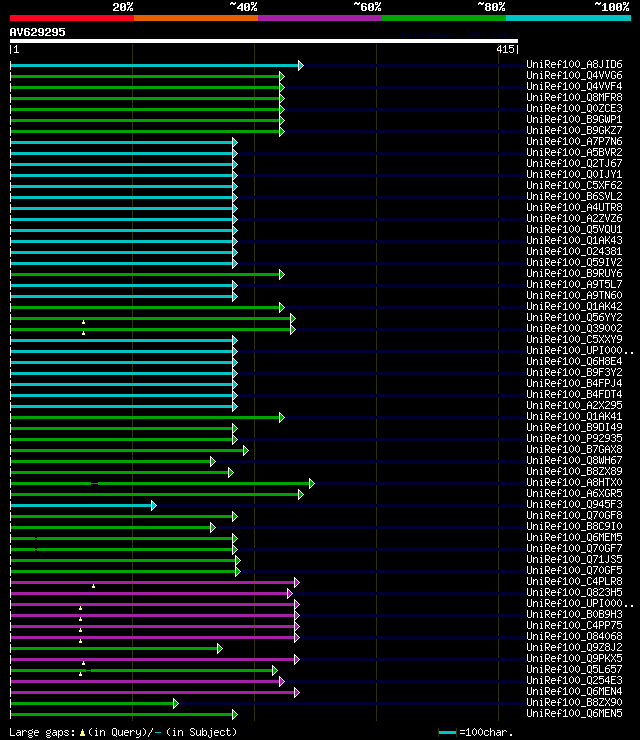640x740 pixels.
Task: Select hit label UniRef100_B8ZX90
Action: tap(574, 702)
